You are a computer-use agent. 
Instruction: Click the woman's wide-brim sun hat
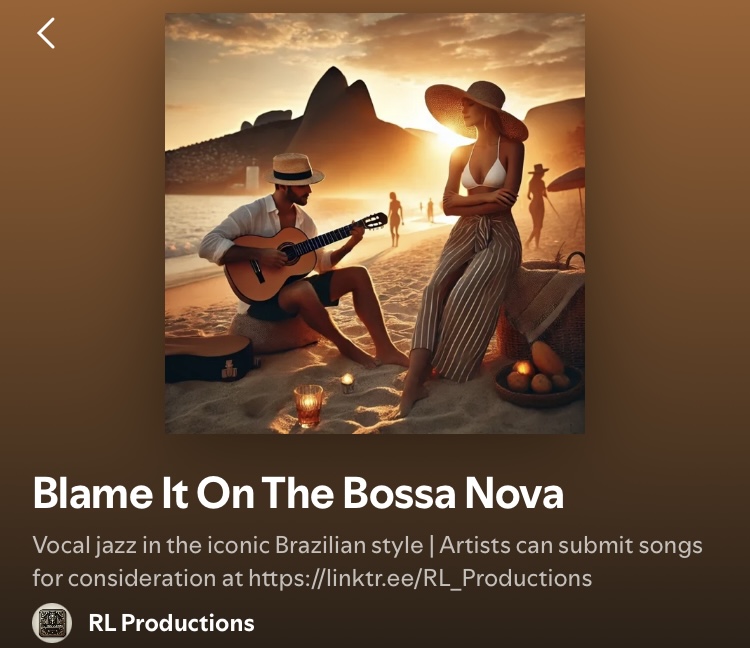(476, 108)
